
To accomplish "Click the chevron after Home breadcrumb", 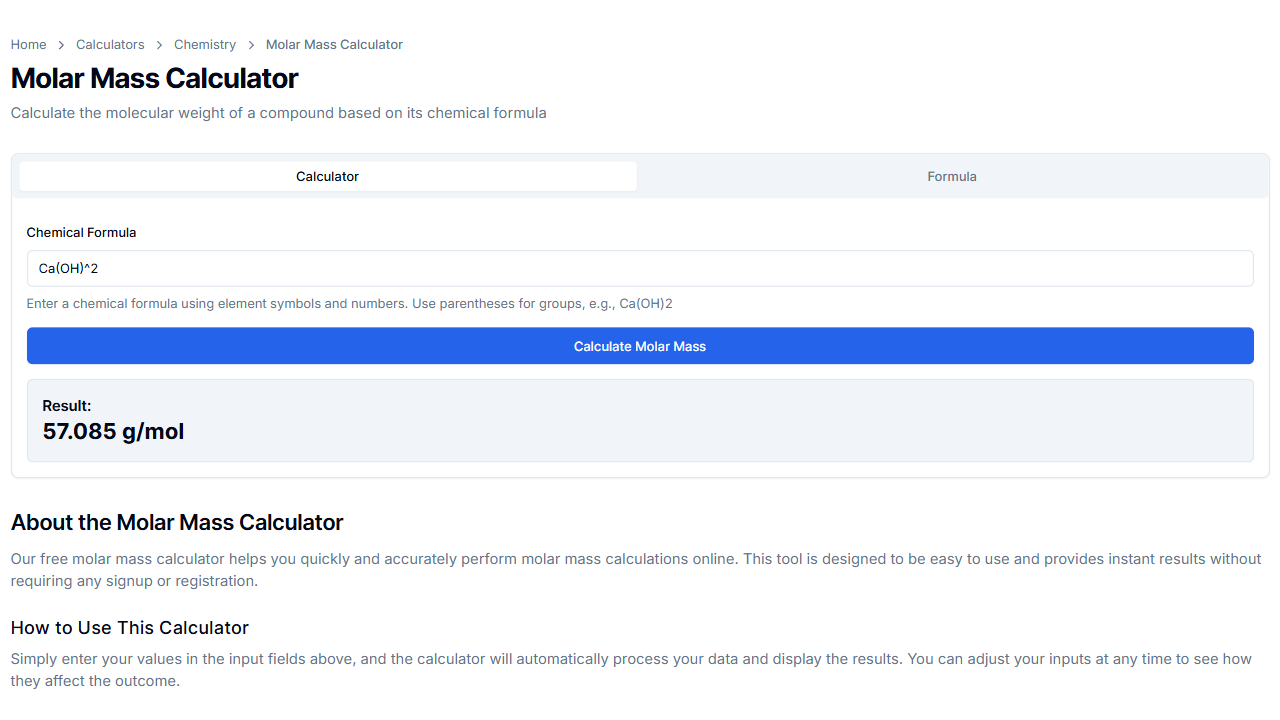I will tap(62, 45).
